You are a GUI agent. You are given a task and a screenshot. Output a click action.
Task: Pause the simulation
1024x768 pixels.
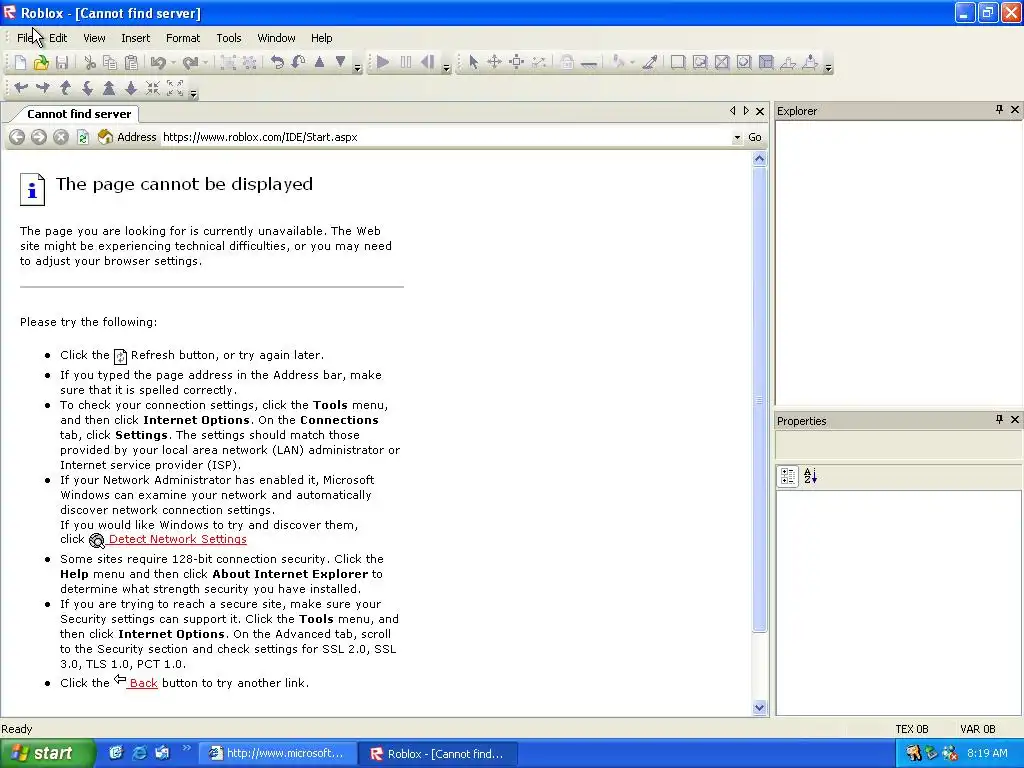pos(406,63)
